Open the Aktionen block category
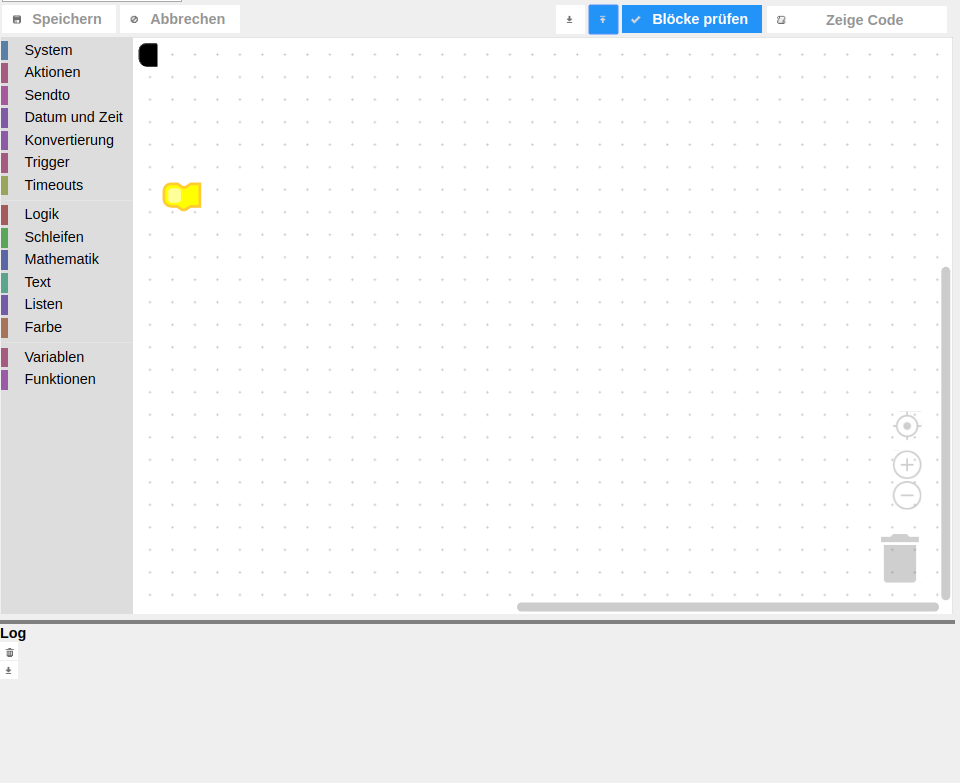Viewport: 960px width, 783px height. [67, 72]
